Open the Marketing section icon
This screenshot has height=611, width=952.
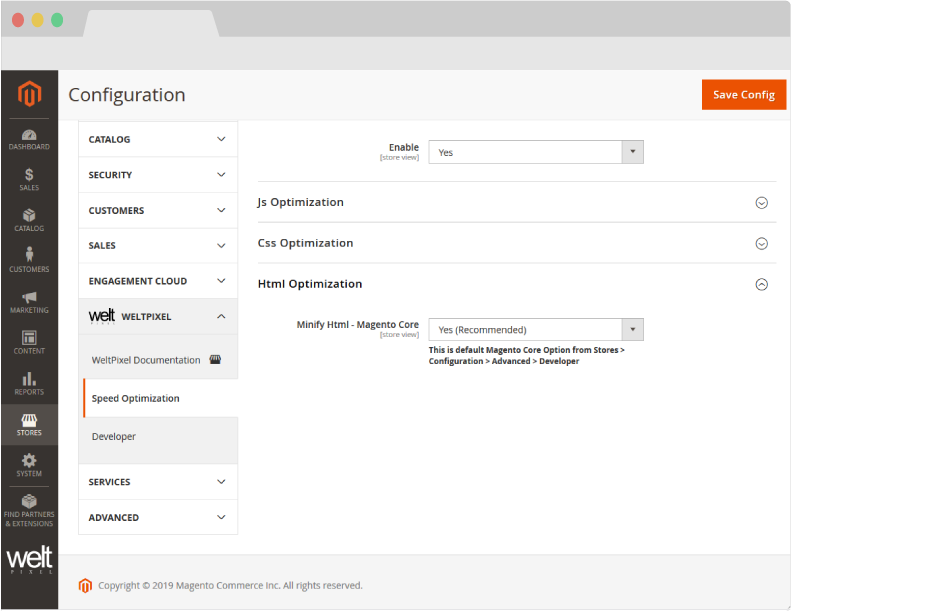(29, 298)
